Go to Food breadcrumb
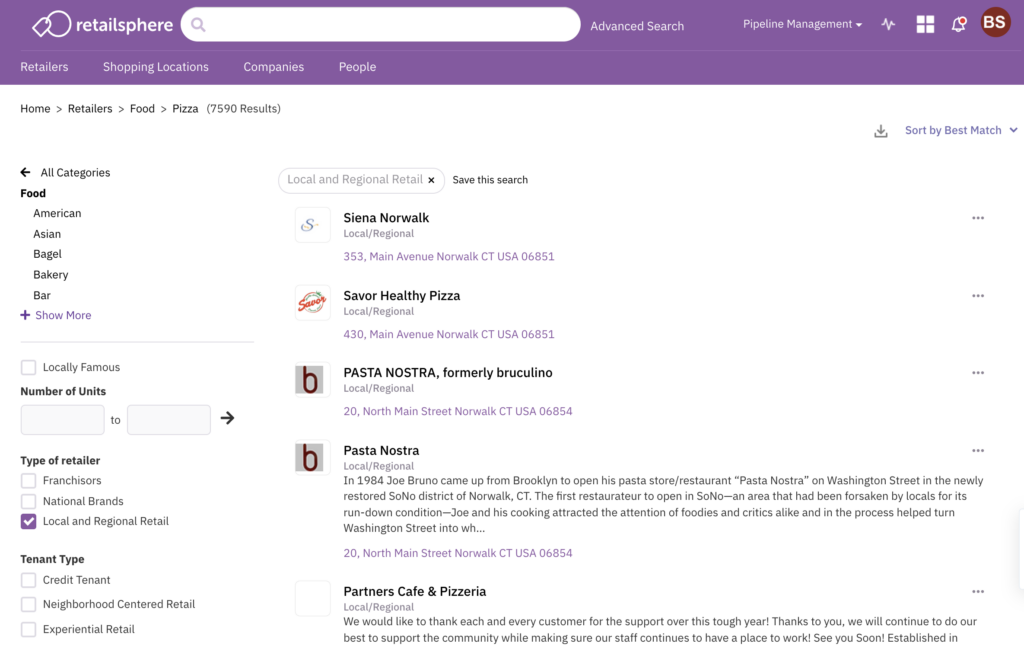The width and height of the screenshot is (1024, 646). coord(142,108)
